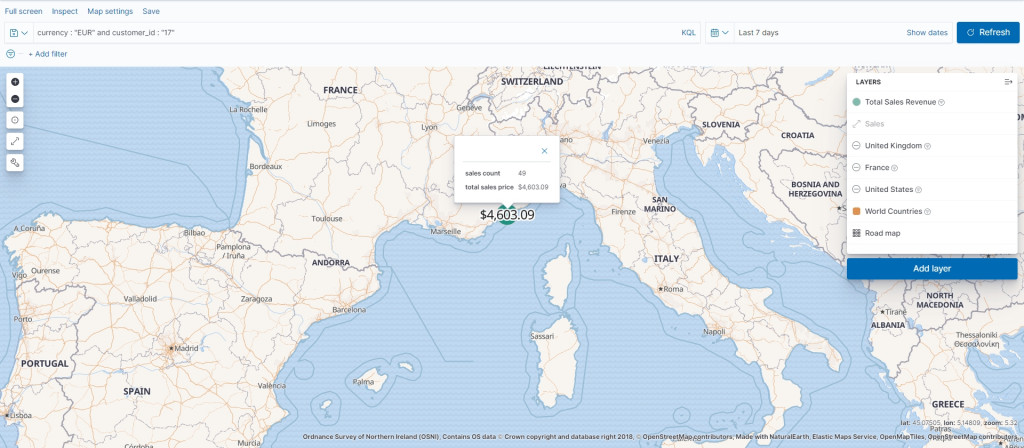The height and width of the screenshot is (448, 1024).
Task: Click the Road map layer grid icon
Action: pyautogui.click(x=856, y=233)
